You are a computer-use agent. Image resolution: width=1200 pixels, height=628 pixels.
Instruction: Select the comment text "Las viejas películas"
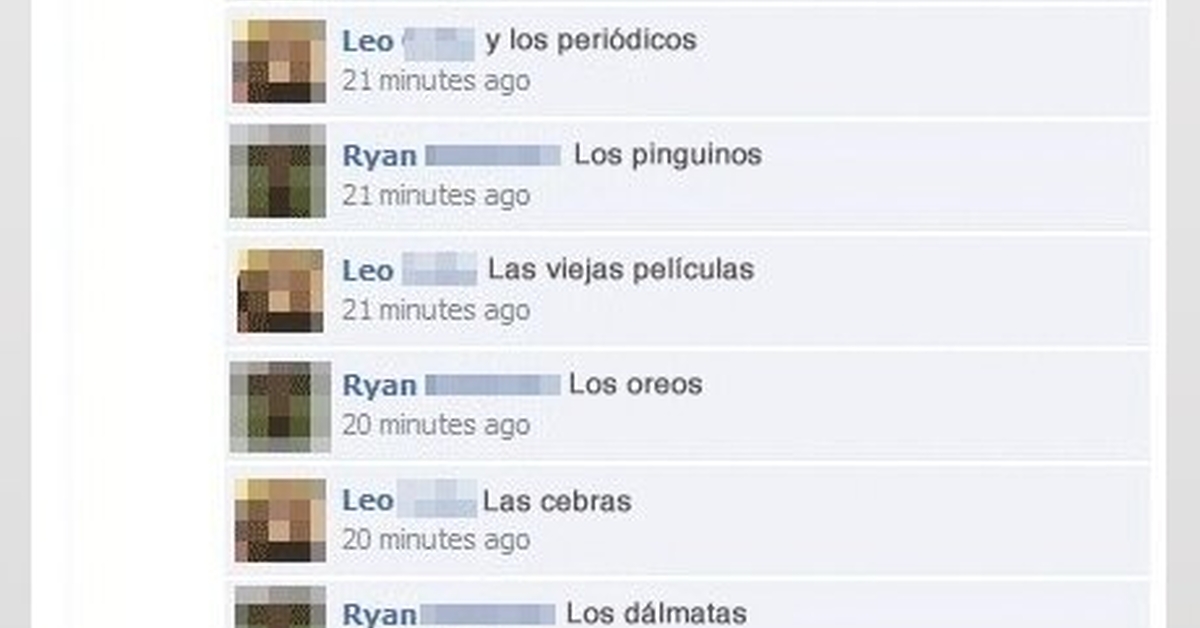point(621,270)
